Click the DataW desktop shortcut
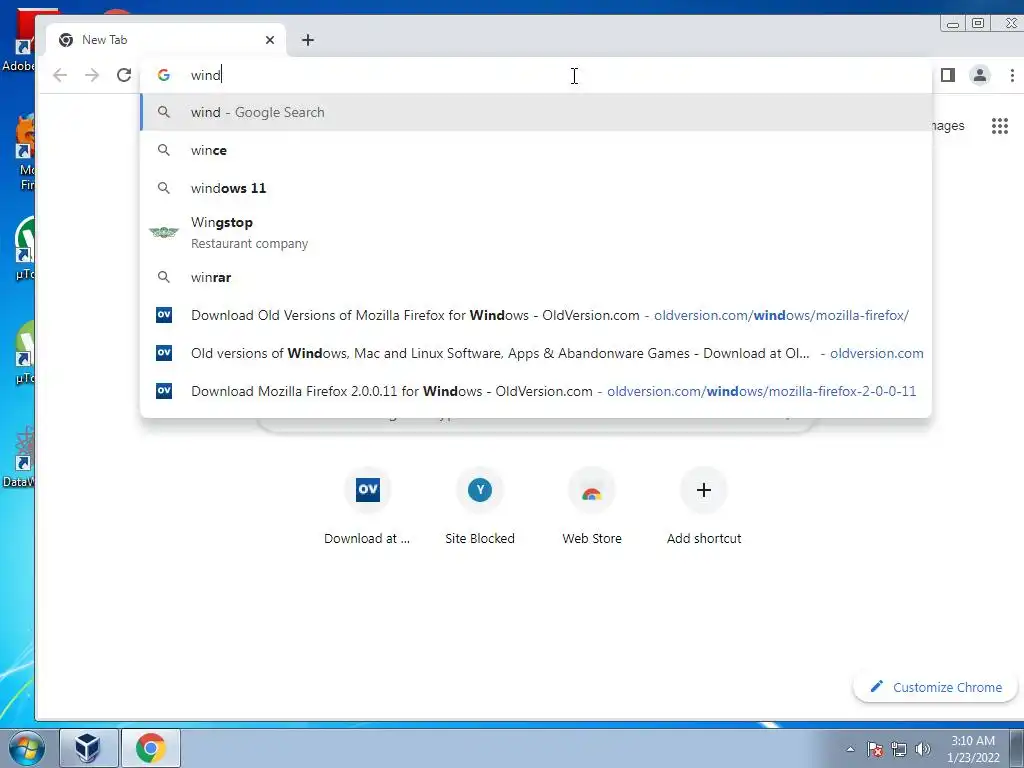Screen dimensions: 1024x768 tap(19, 457)
